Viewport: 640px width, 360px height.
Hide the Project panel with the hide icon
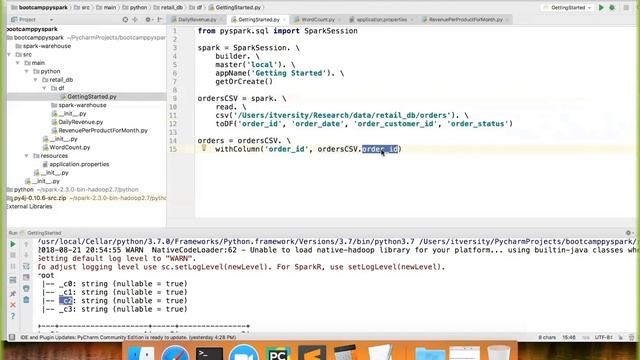click(x=160, y=20)
